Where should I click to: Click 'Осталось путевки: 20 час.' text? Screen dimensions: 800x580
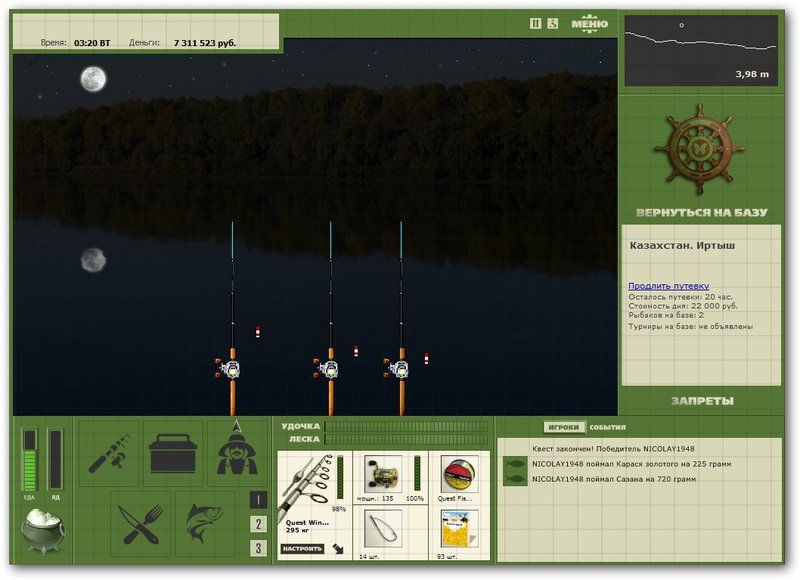coord(680,297)
